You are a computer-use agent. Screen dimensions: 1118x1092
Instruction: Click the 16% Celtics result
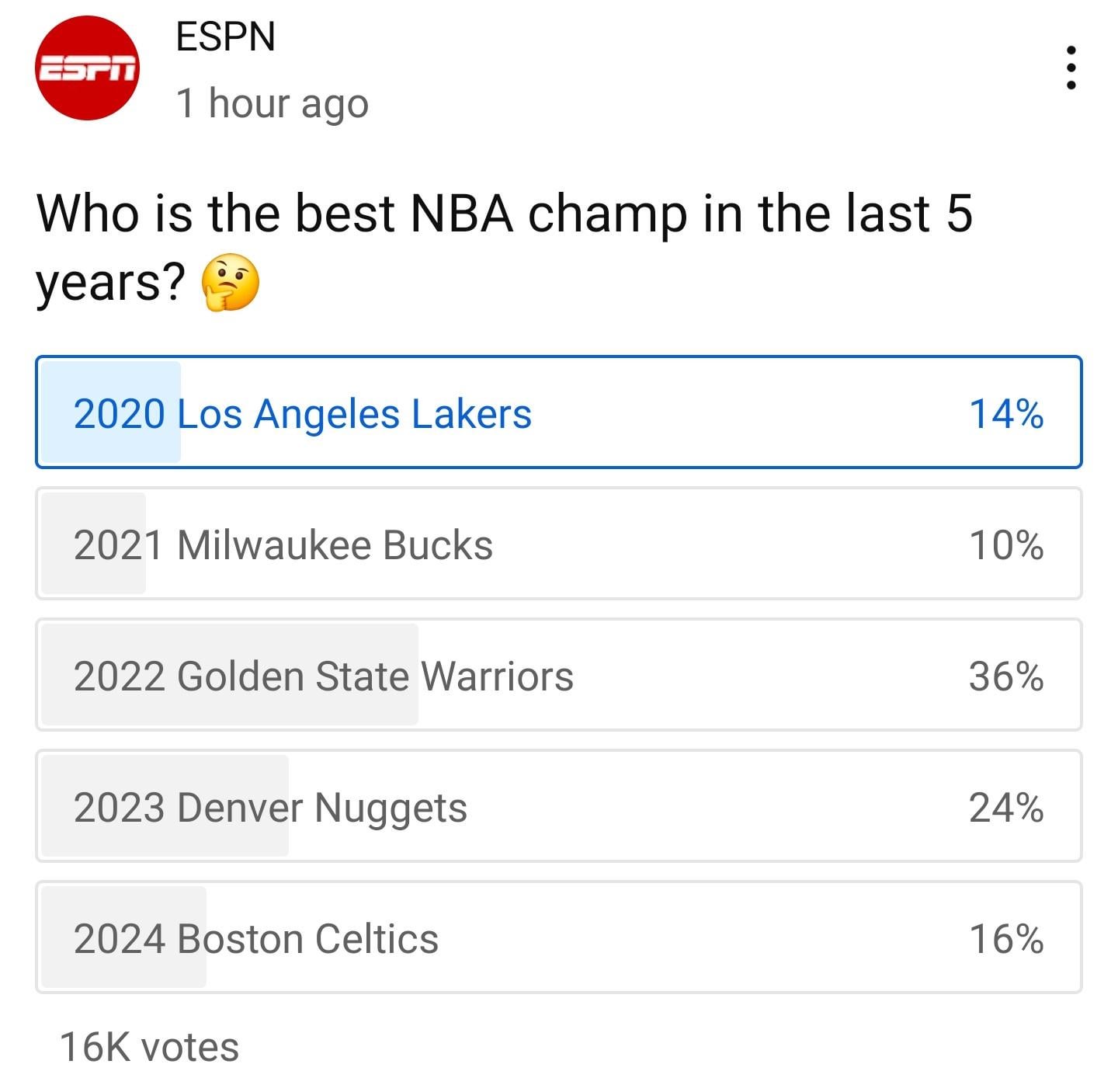pos(1006,938)
